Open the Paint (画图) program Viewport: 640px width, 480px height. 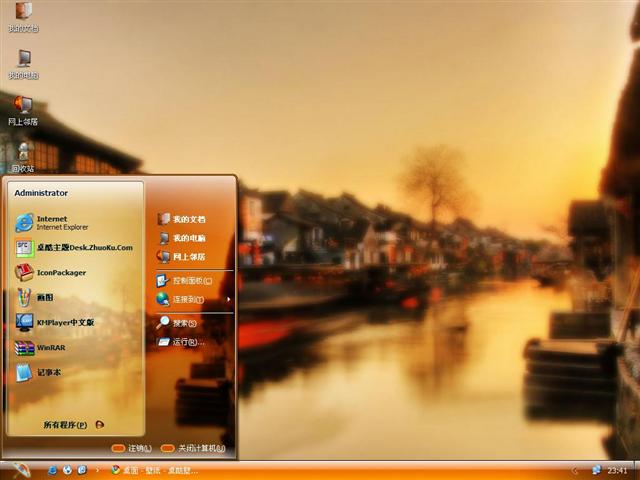45,297
